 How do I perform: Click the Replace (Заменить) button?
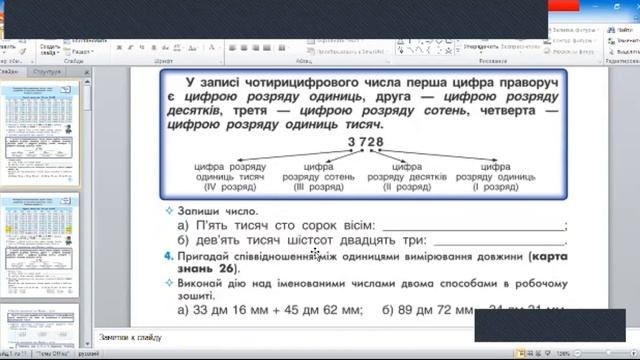tap(624, 41)
